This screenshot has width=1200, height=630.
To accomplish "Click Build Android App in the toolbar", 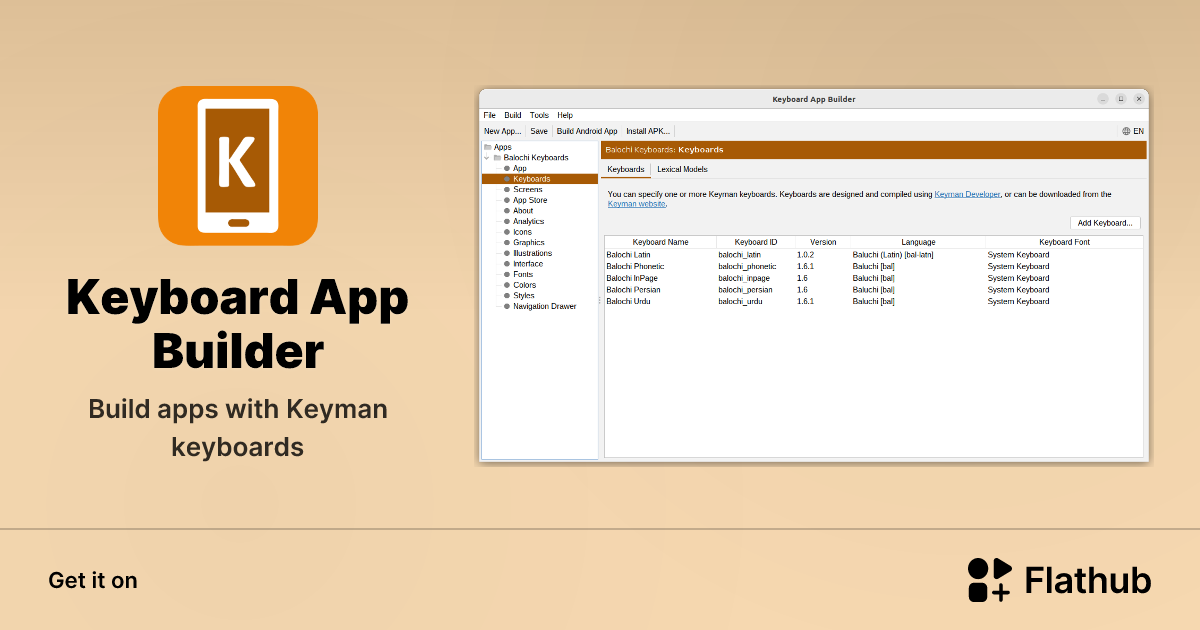I will click(x=587, y=130).
